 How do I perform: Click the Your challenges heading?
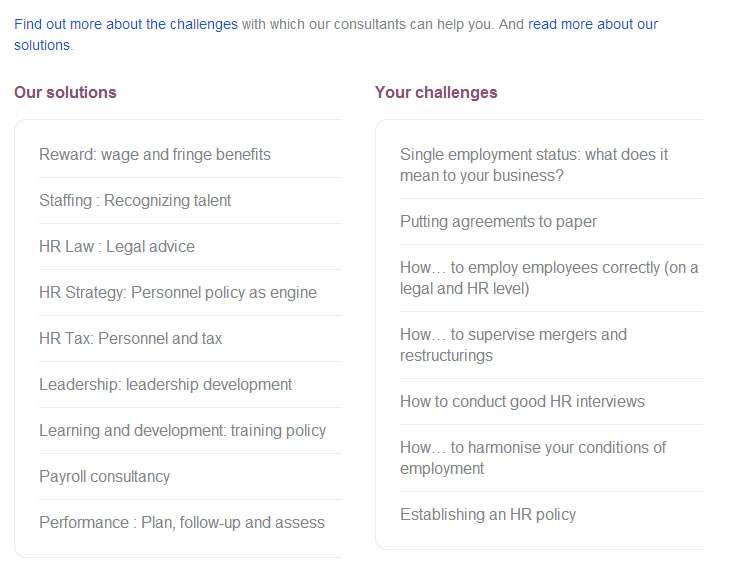pos(436,92)
